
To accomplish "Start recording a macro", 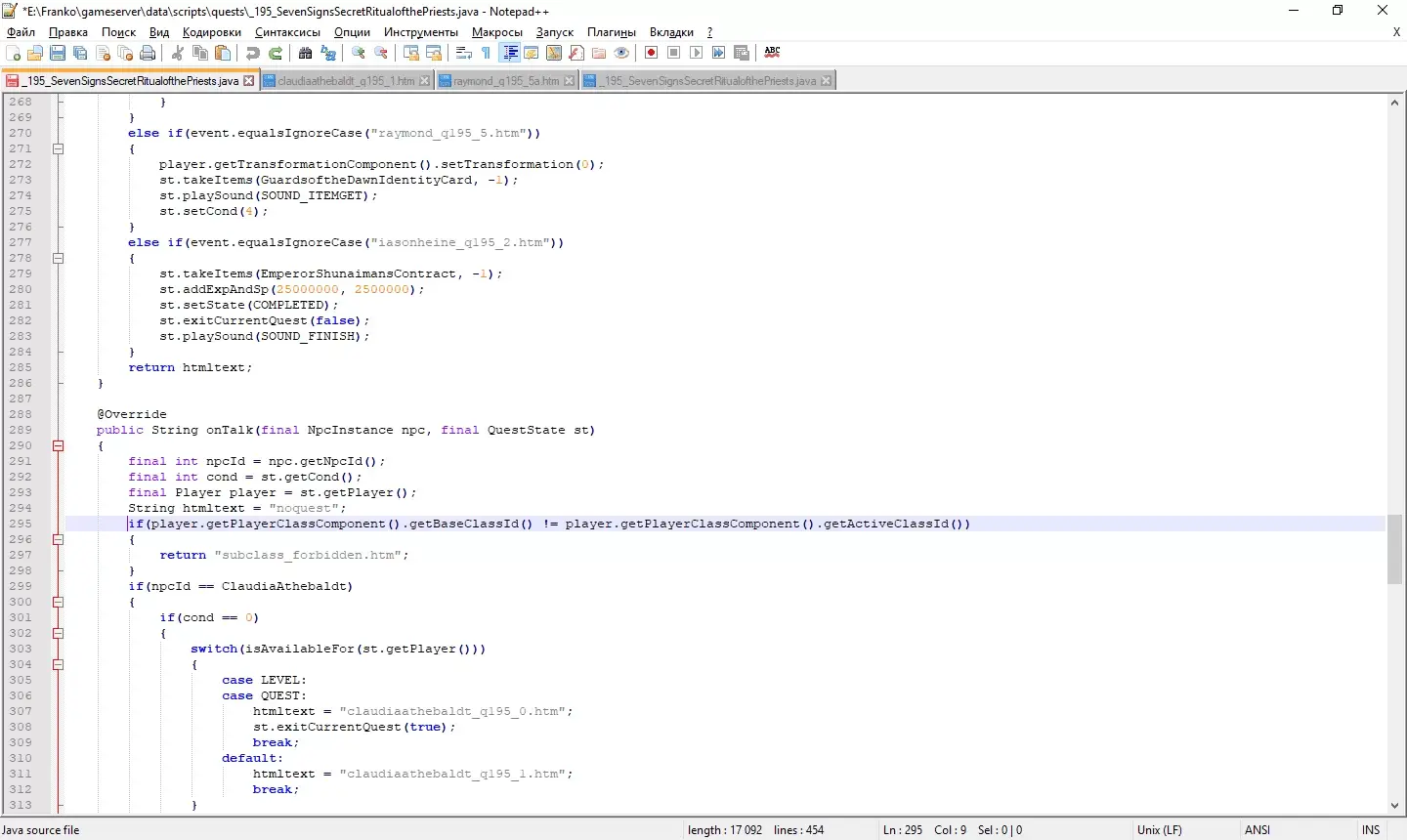I will pos(652,53).
